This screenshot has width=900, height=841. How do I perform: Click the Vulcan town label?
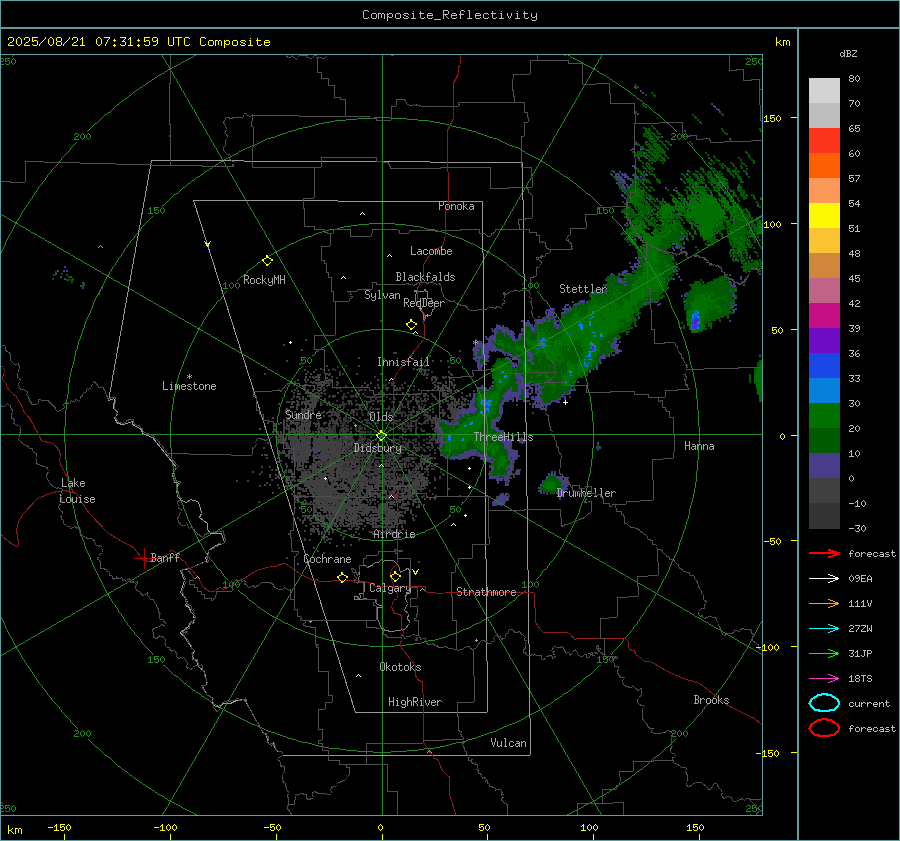(x=508, y=743)
